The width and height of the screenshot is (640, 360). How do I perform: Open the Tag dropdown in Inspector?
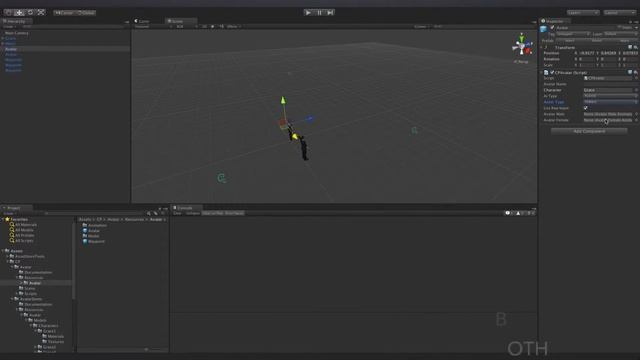click(x=573, y=34)
